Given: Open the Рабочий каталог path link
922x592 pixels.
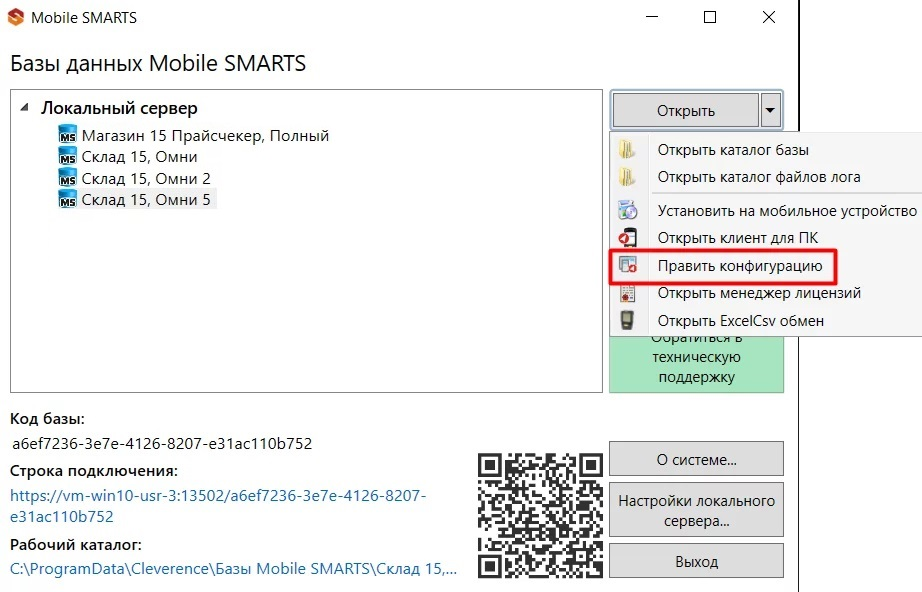Looking at the screenshot, I should (233, 568).
